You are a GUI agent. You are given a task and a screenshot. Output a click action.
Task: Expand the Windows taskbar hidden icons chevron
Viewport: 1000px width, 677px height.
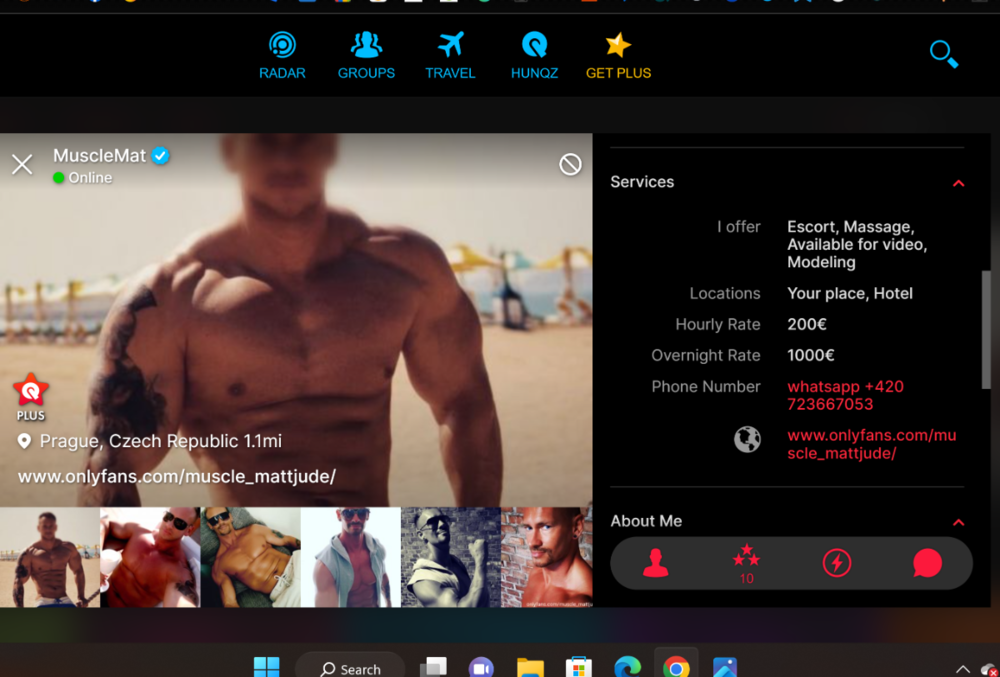click(x=962, y=668)
